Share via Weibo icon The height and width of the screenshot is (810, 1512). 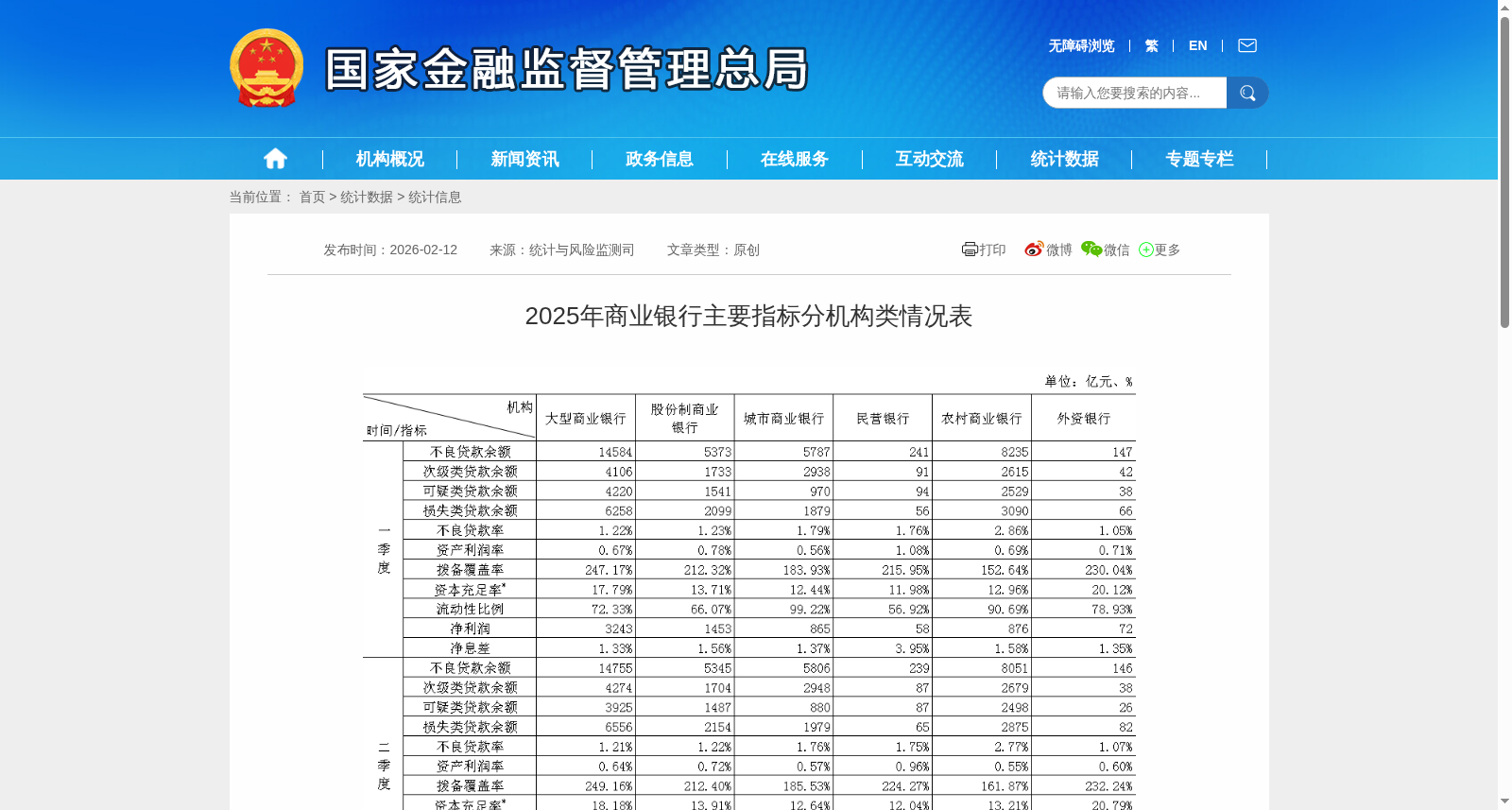1034,250
